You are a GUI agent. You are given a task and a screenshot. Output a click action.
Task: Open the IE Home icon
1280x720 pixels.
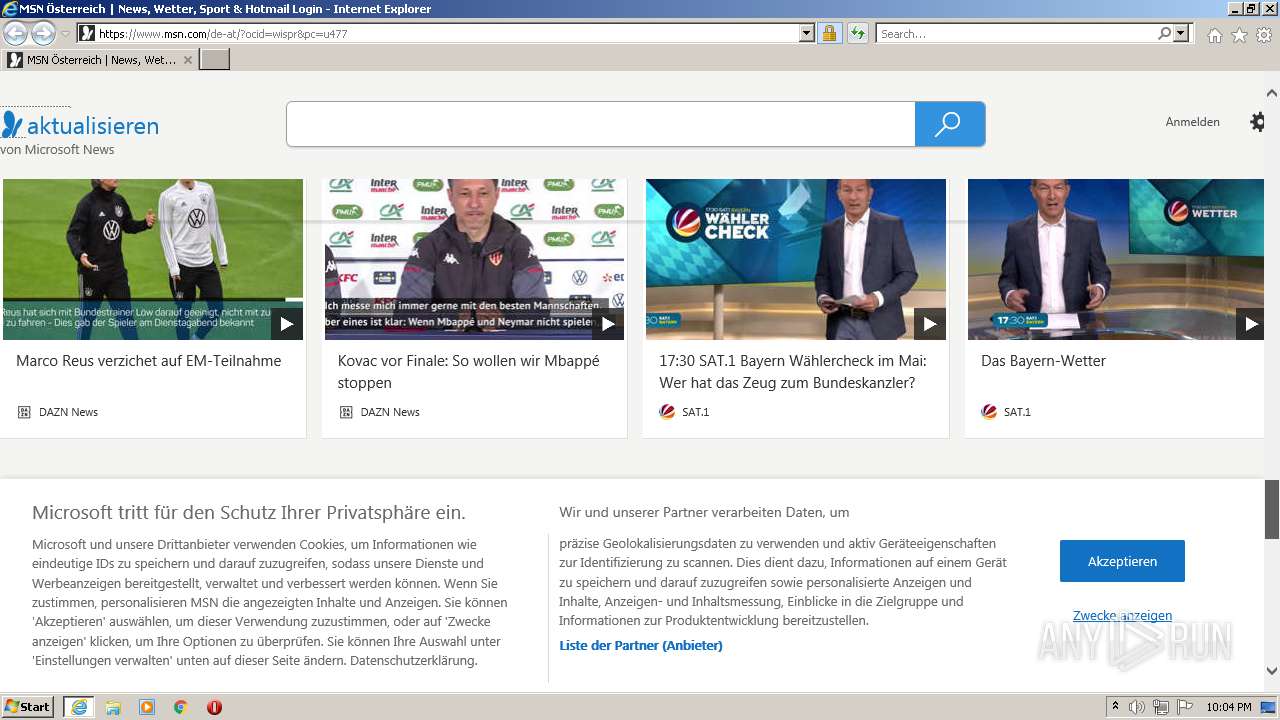(1214, 35)
